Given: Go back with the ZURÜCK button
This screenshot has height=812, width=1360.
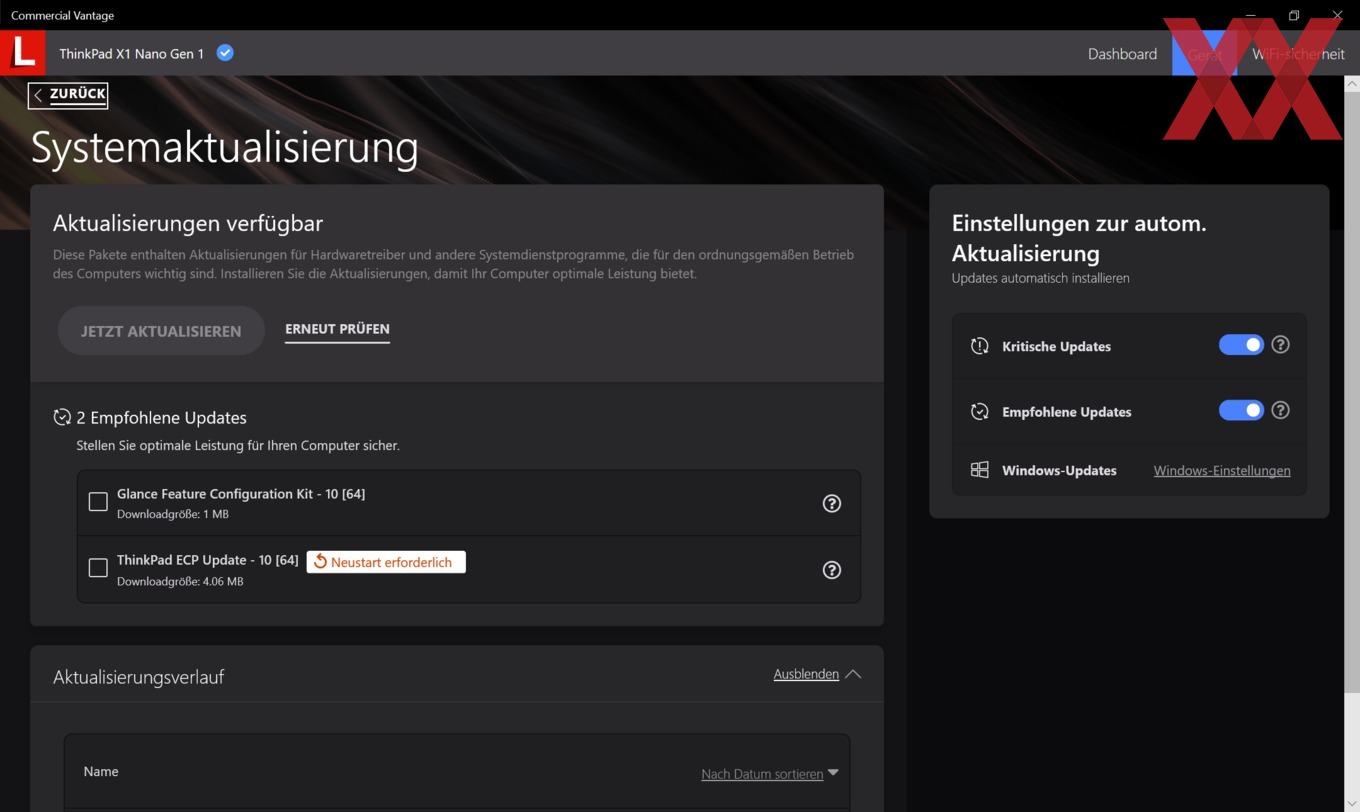Looking at the screenshot, I should 68,94.
